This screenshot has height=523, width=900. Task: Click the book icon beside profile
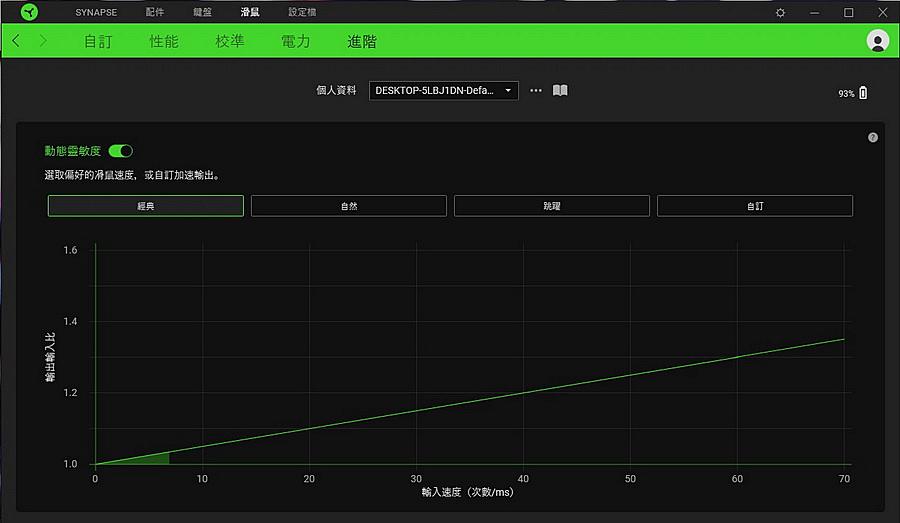560,90
